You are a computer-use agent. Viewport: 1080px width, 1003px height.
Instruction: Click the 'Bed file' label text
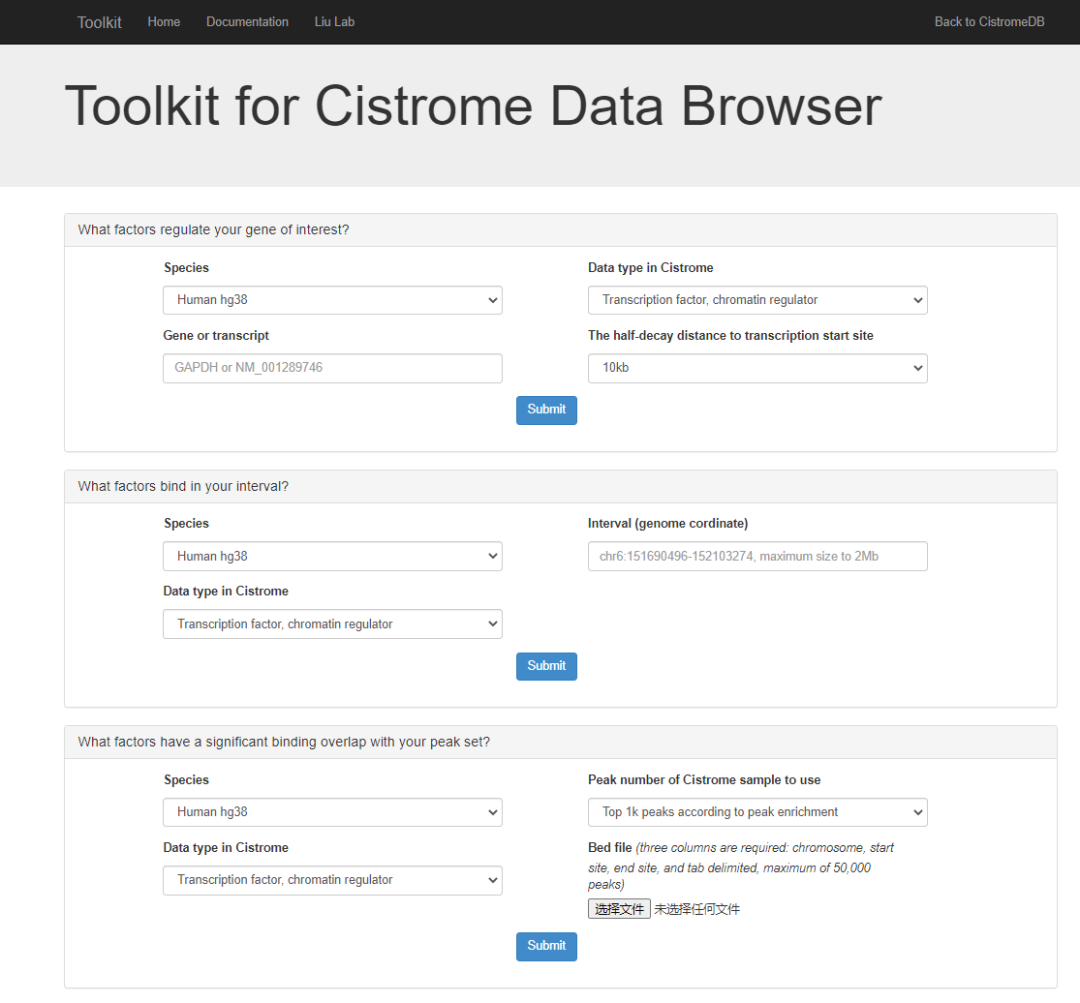click(x=610, y=847)
